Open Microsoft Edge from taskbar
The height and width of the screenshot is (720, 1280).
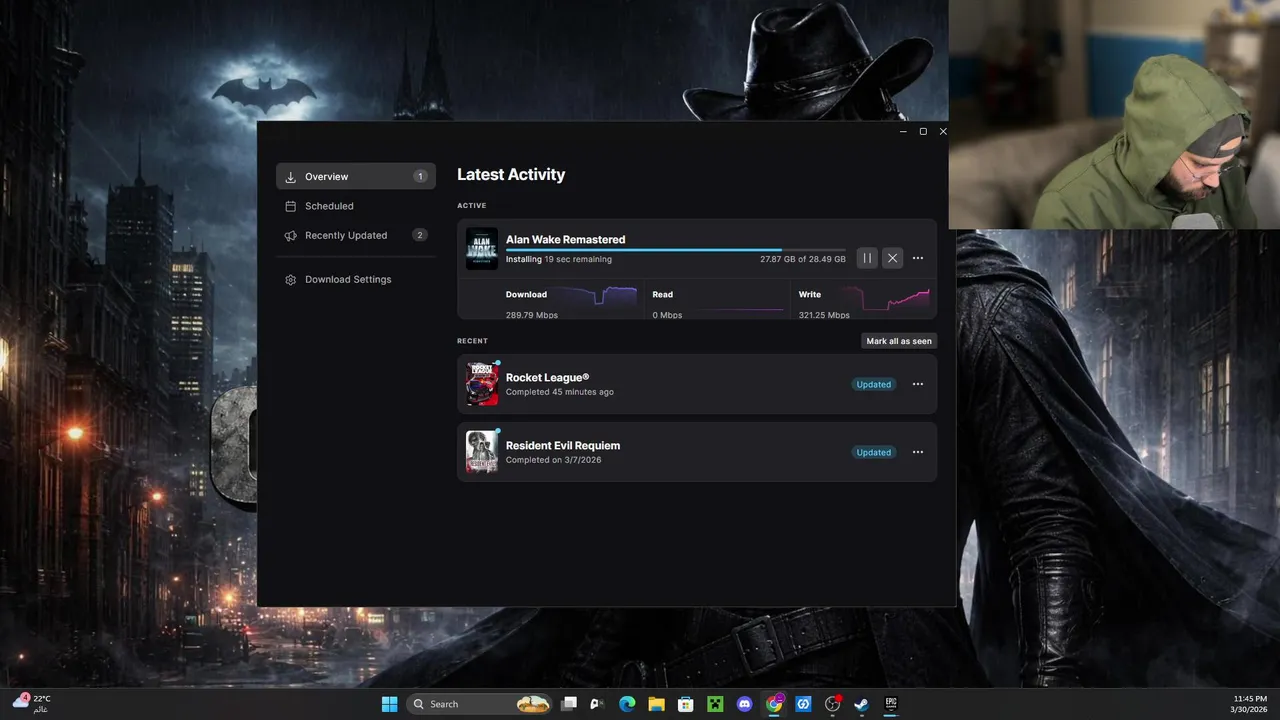pos(627,704)
